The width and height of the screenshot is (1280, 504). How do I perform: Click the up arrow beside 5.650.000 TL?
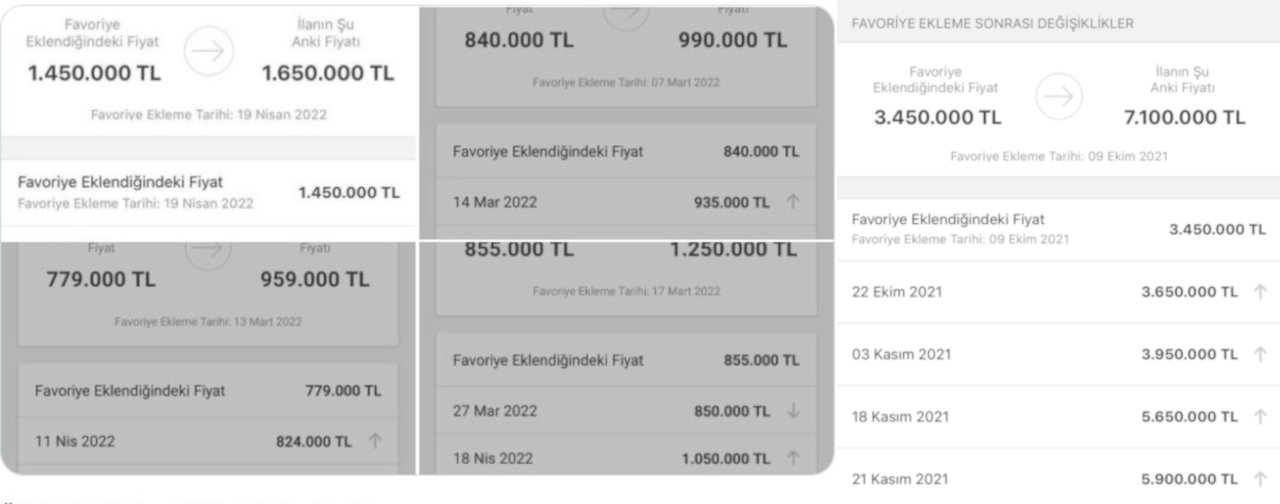[x=1259, y=416]
